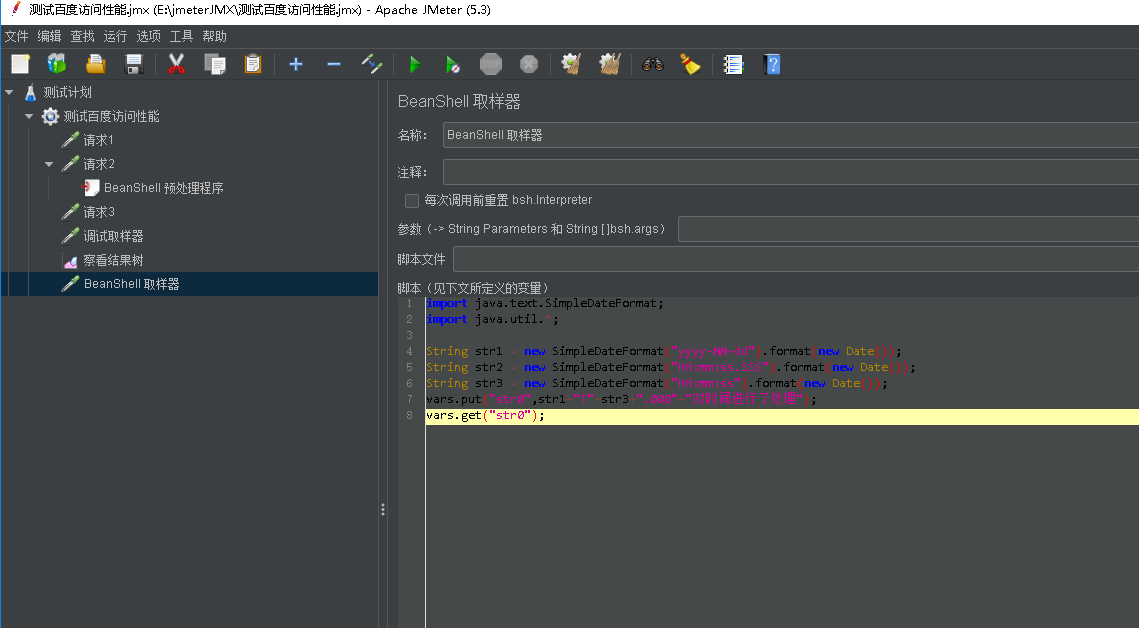Viewport: 1139px width, 628px height.
Task: Open the 文件 menu
Action: 16,36
